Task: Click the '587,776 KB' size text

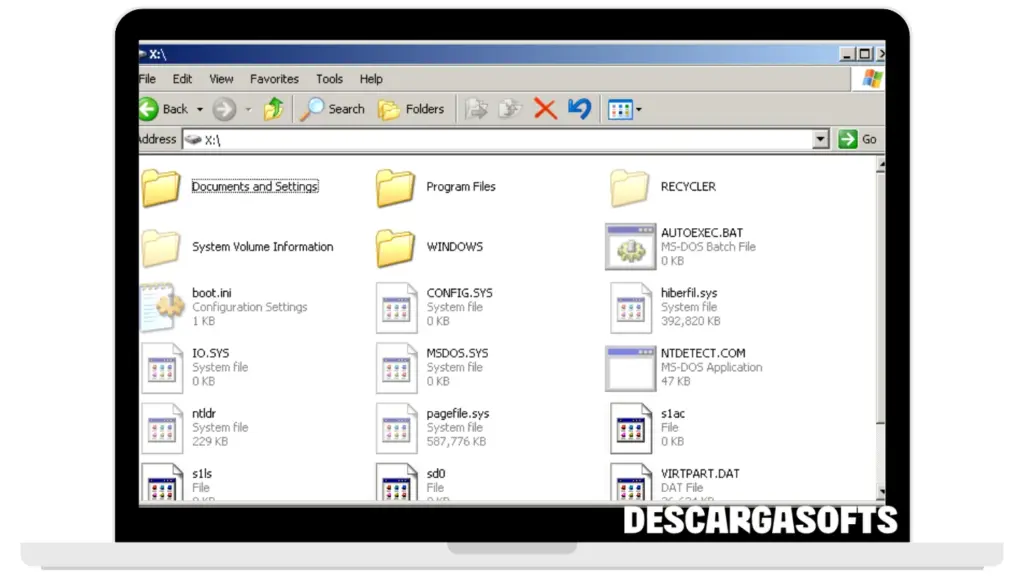Action: pos(456,442)
